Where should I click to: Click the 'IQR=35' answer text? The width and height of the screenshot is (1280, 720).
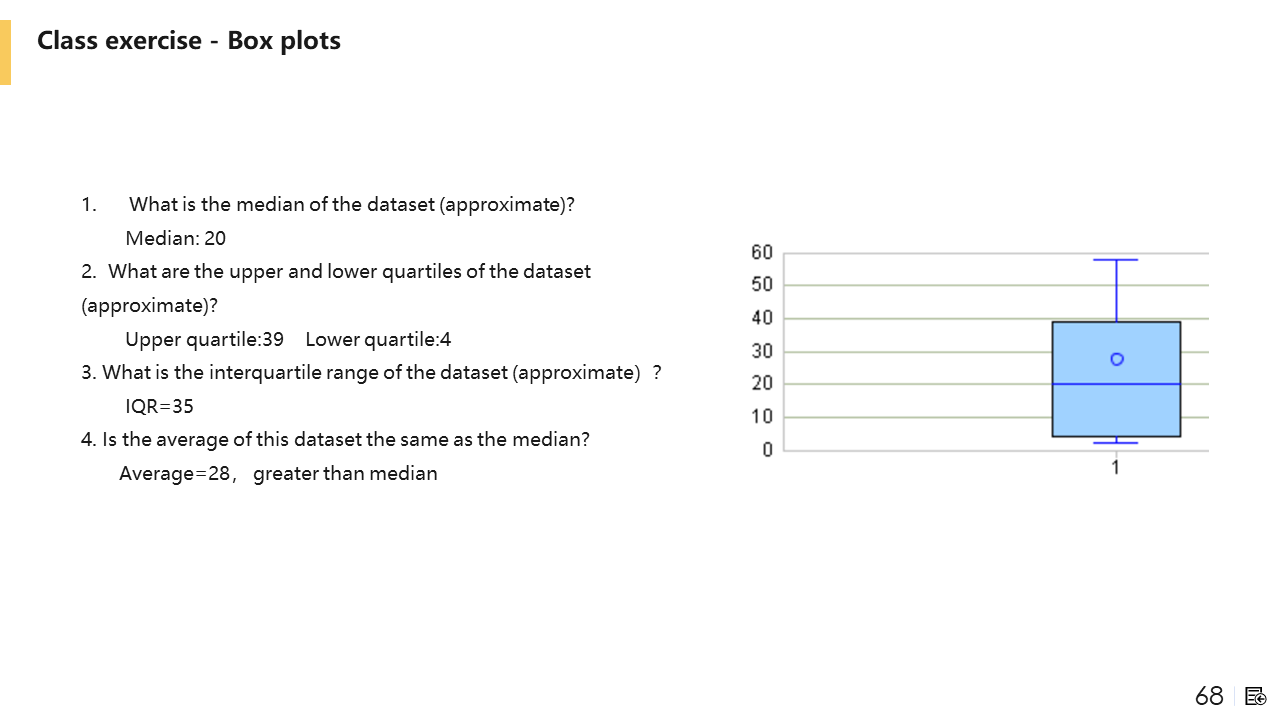(159, 406)
